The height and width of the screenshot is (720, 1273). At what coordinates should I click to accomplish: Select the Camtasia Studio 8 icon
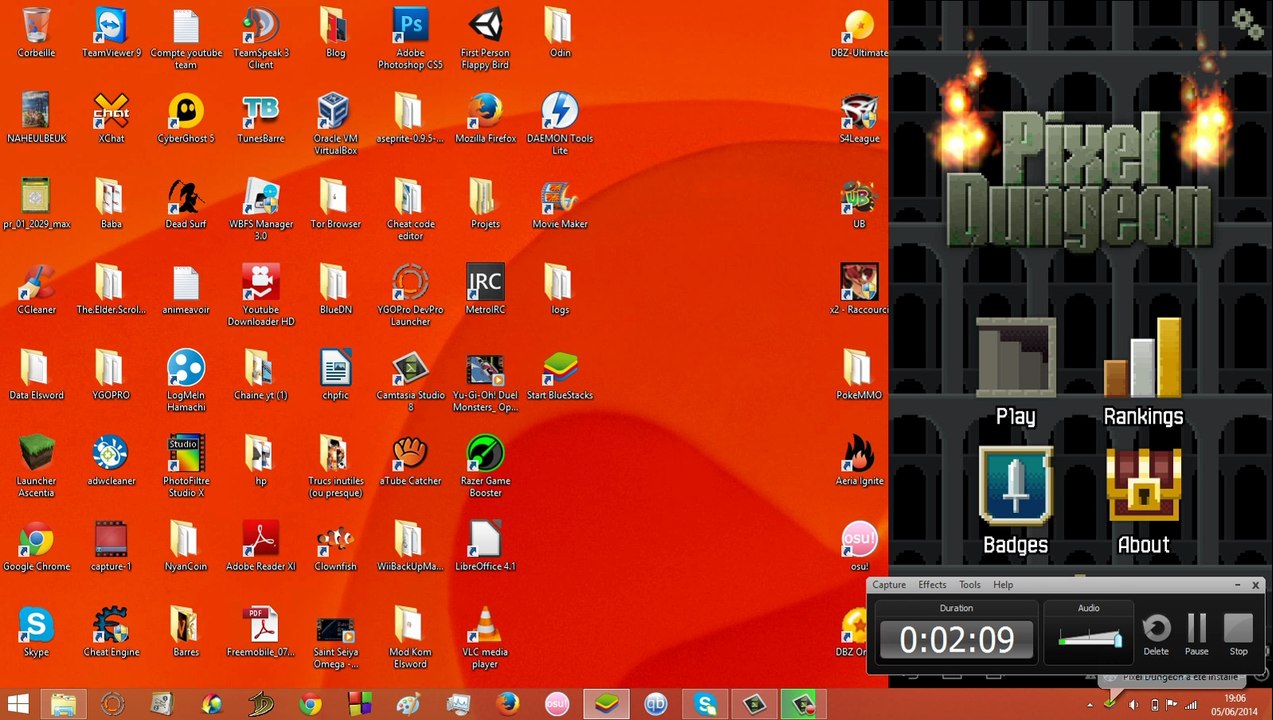(410, 369)
